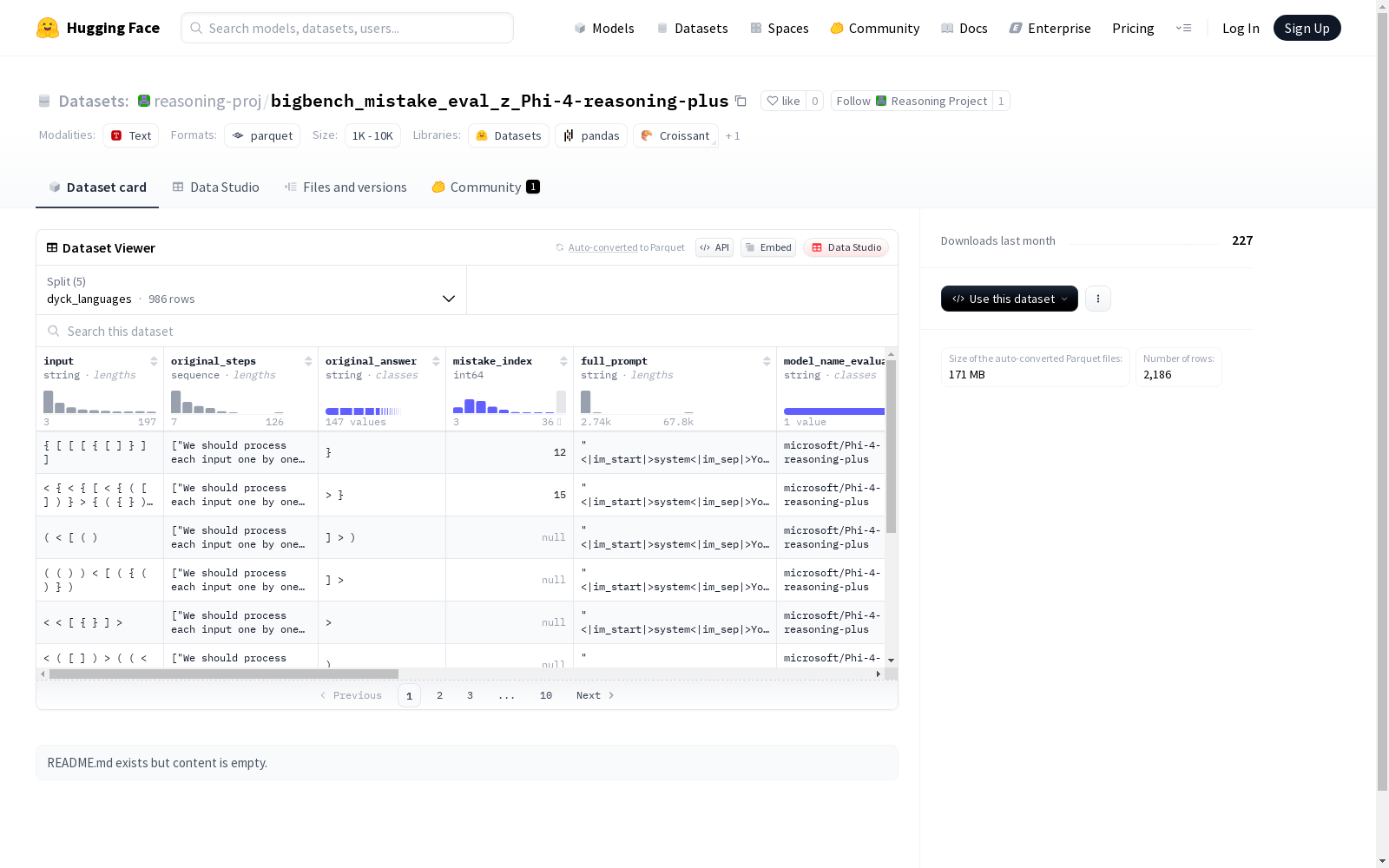1389x868 pixels.
Task: Click the Previous page button
Action: pos(351,695)
